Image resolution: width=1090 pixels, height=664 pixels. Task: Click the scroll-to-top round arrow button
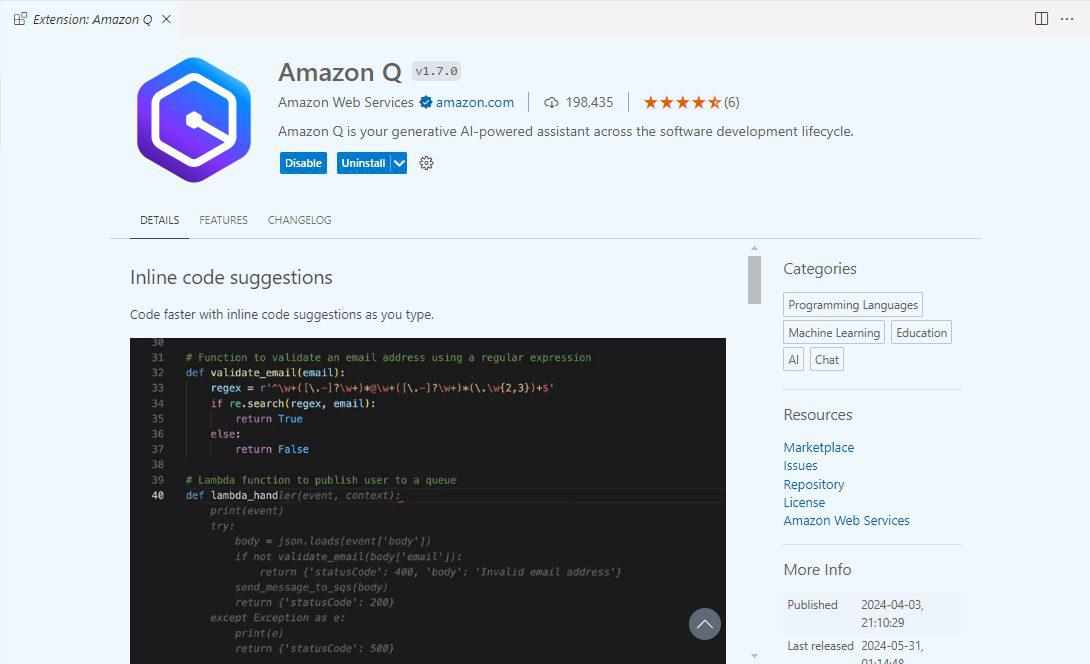point(704,624)
